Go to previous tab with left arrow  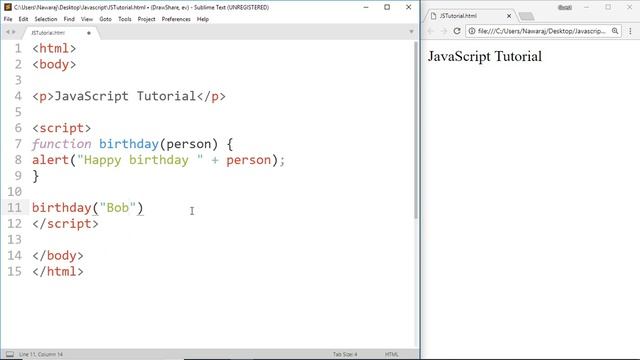point(7,32)
